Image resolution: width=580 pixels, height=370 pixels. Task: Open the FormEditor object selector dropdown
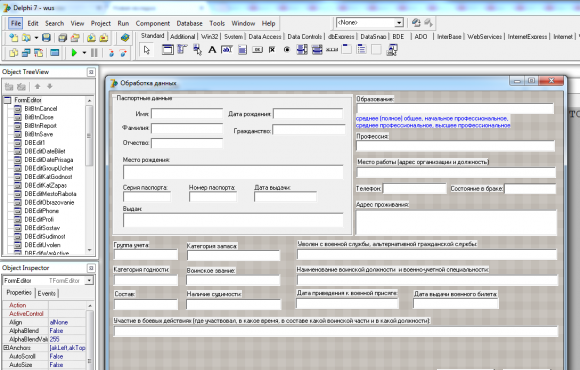(x=89, y=280)
